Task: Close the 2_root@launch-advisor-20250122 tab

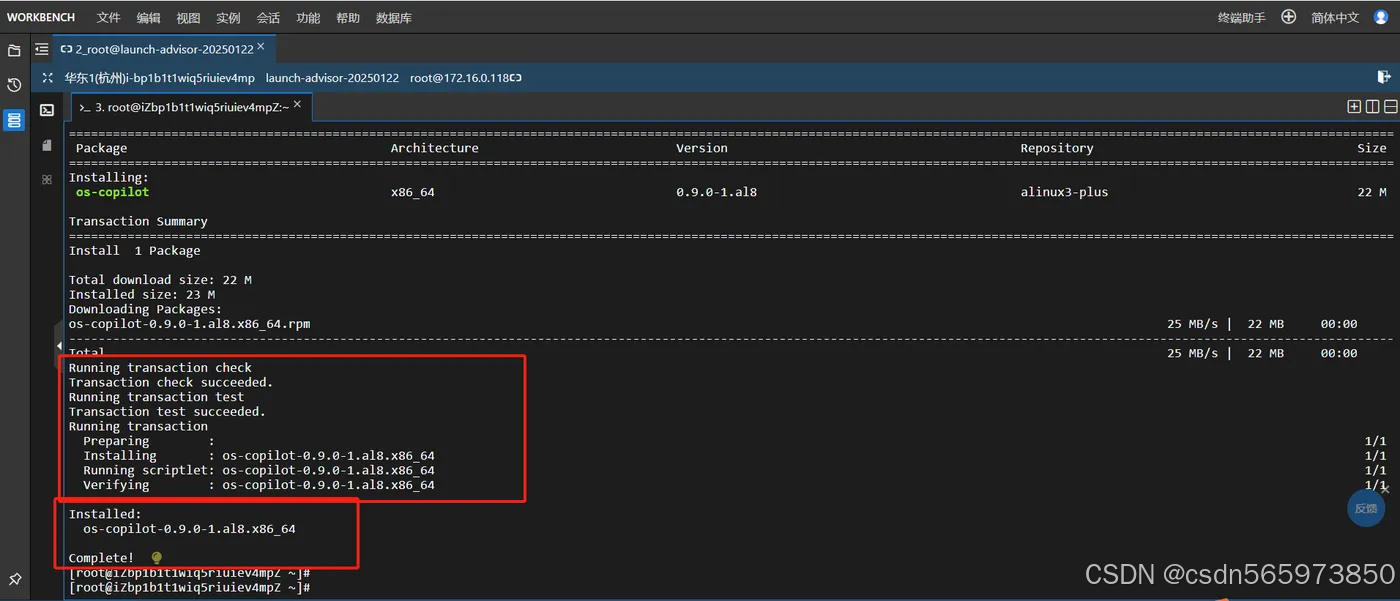Action: tap(261, 46)
